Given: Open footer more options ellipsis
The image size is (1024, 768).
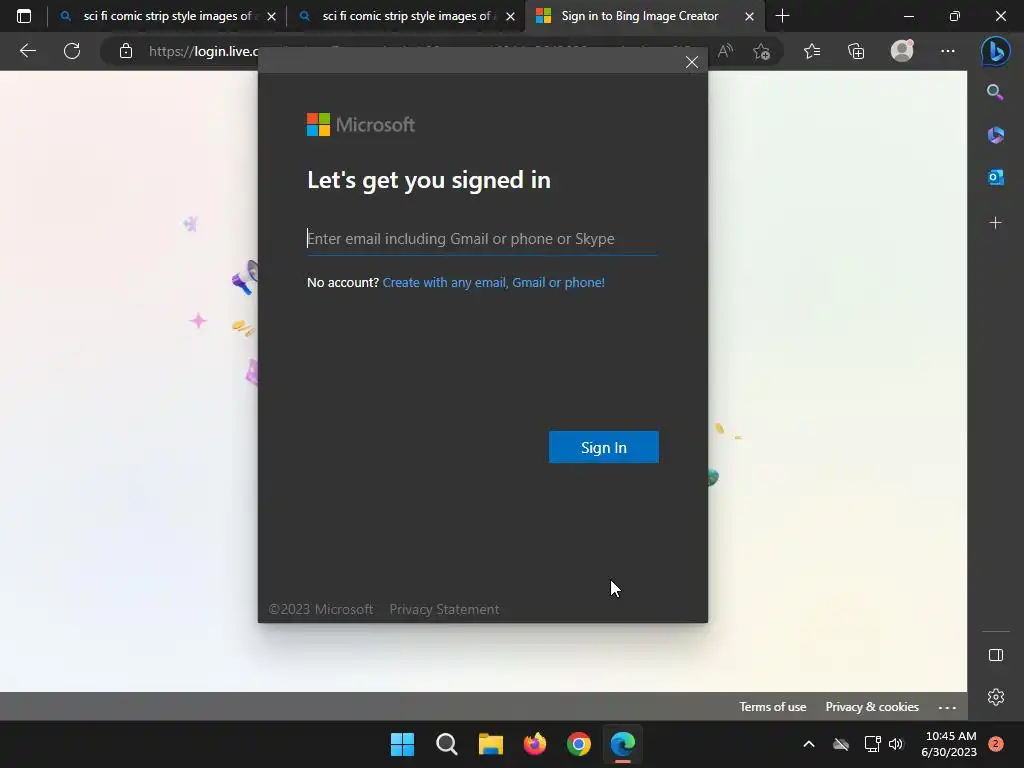Looking at the screenshot, I should pos(947,707).
